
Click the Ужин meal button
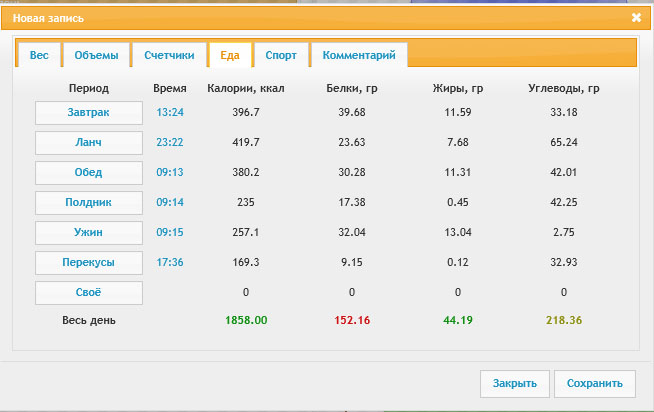[89, 232]
